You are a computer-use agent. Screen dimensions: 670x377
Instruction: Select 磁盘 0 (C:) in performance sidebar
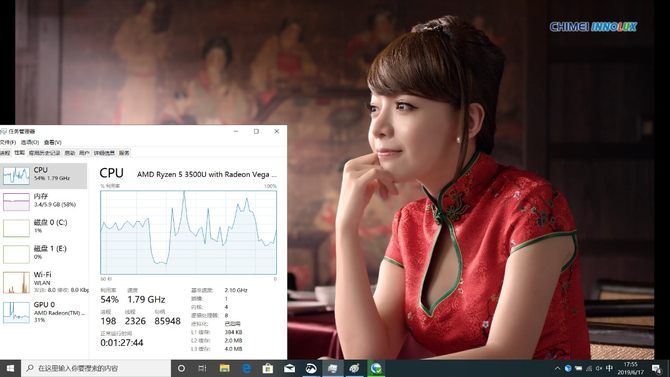[44, 228]
